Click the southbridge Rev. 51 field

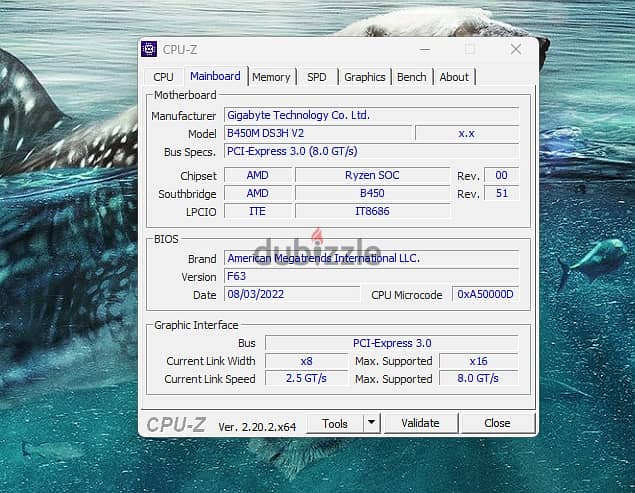tap(501, 193)
